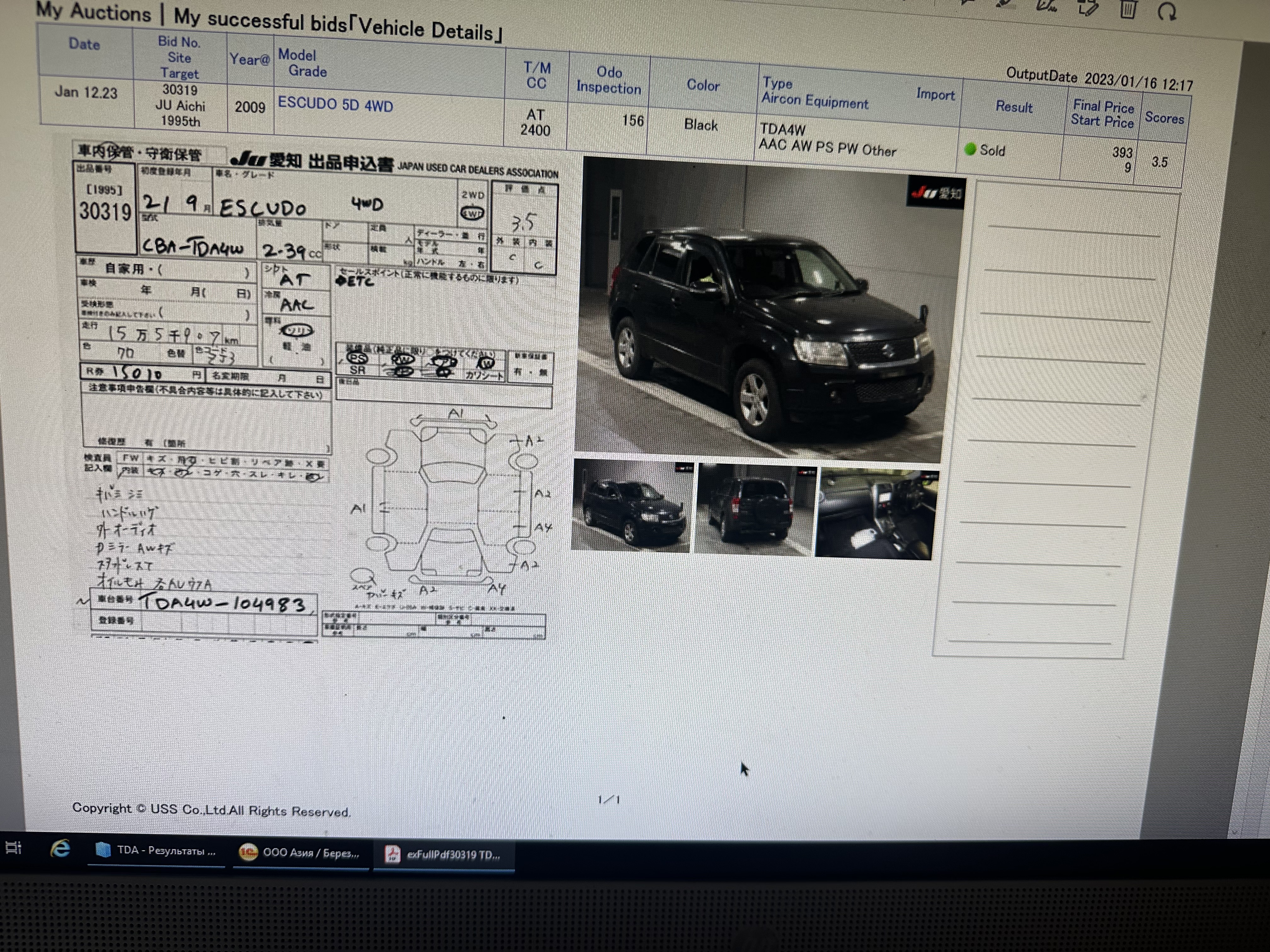Launch Internet Explorer from the taskbar
This screenshot has height=952, width=1270.
click(60, 848)
